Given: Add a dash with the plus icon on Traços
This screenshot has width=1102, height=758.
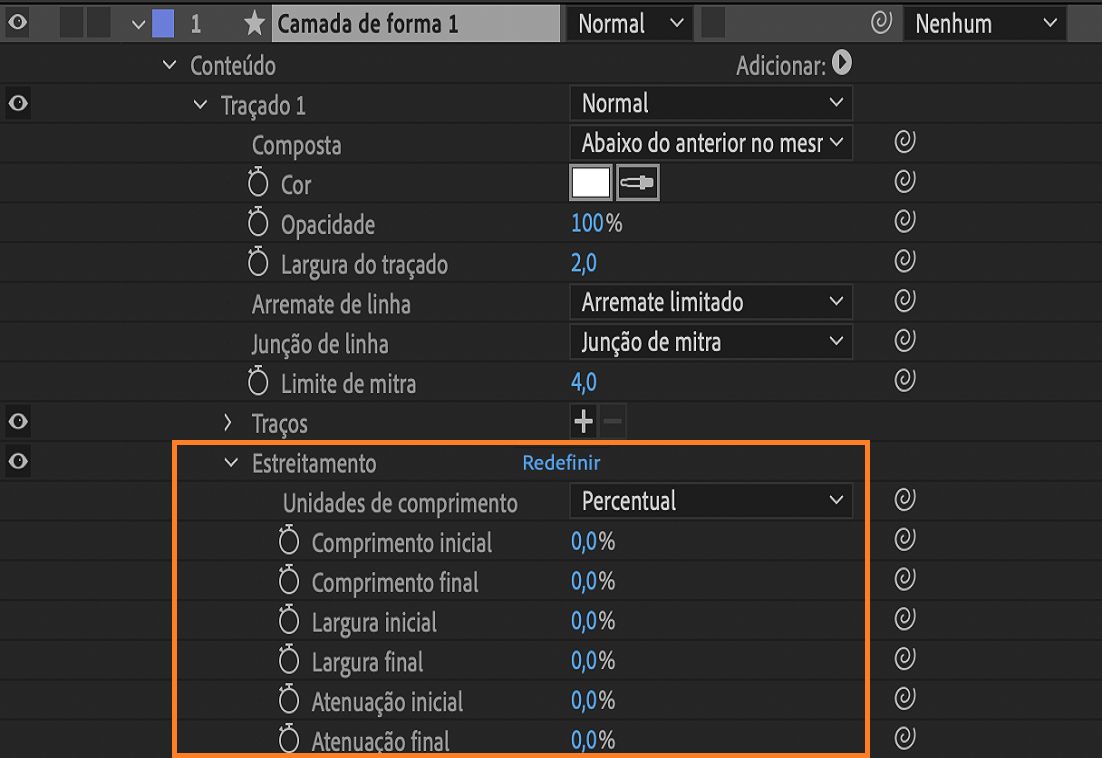Looking at the screenshot, I should tap(583, 421).
